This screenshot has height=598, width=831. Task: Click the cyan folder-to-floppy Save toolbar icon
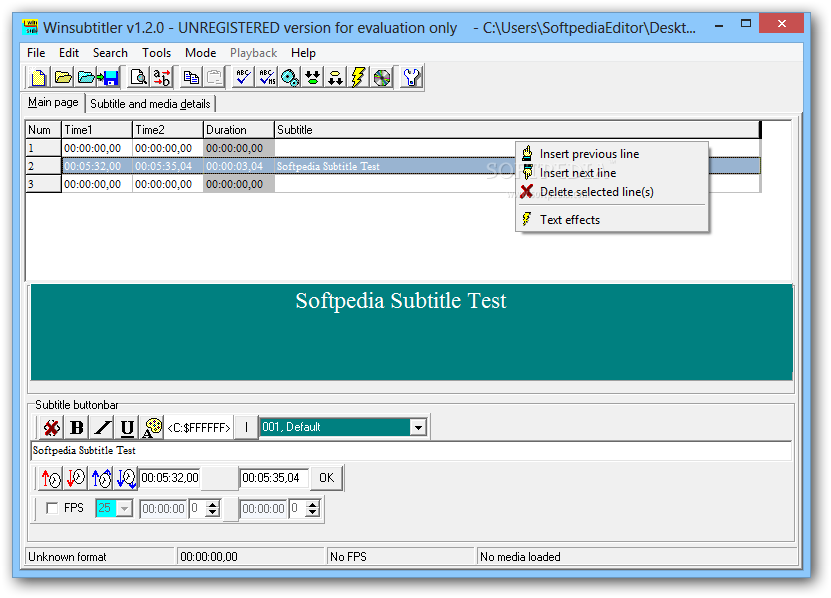point(98,77)
